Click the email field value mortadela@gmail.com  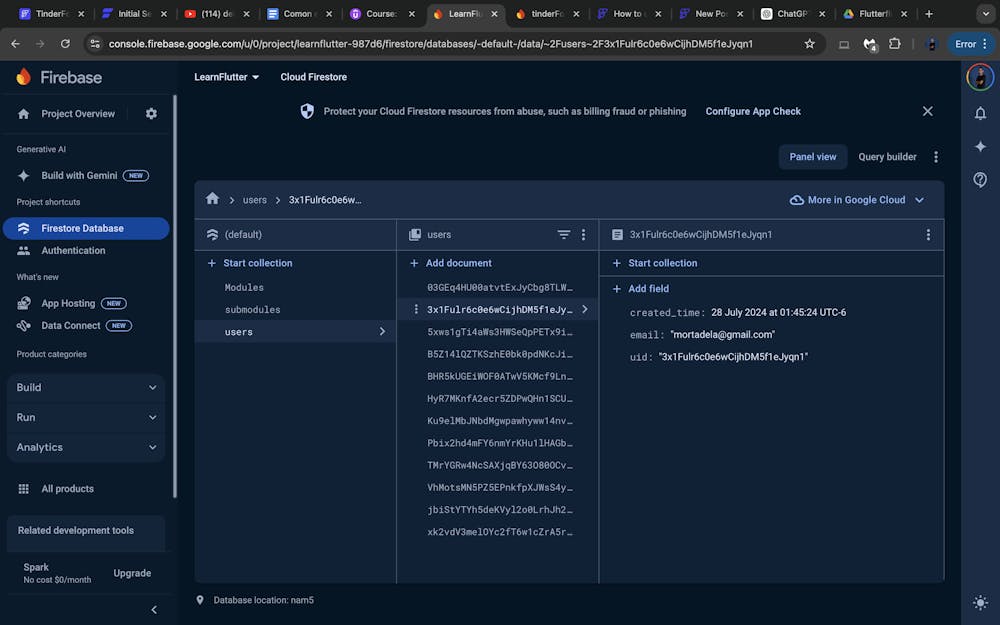[x=722, y=335]
